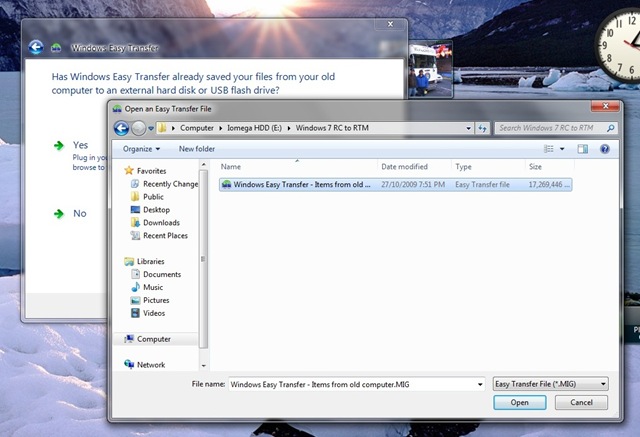Click New folder in the toolbar
Screen dimensions: 640x437
tap(197, 149)
